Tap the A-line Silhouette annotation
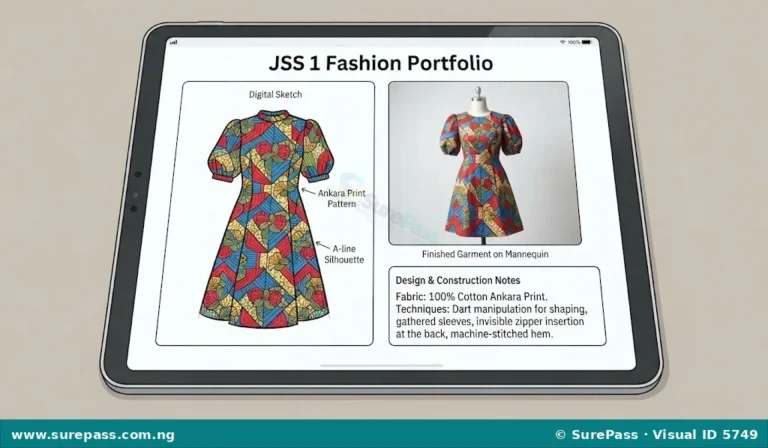This screenshot has width=768, height=448. [344, 254]
